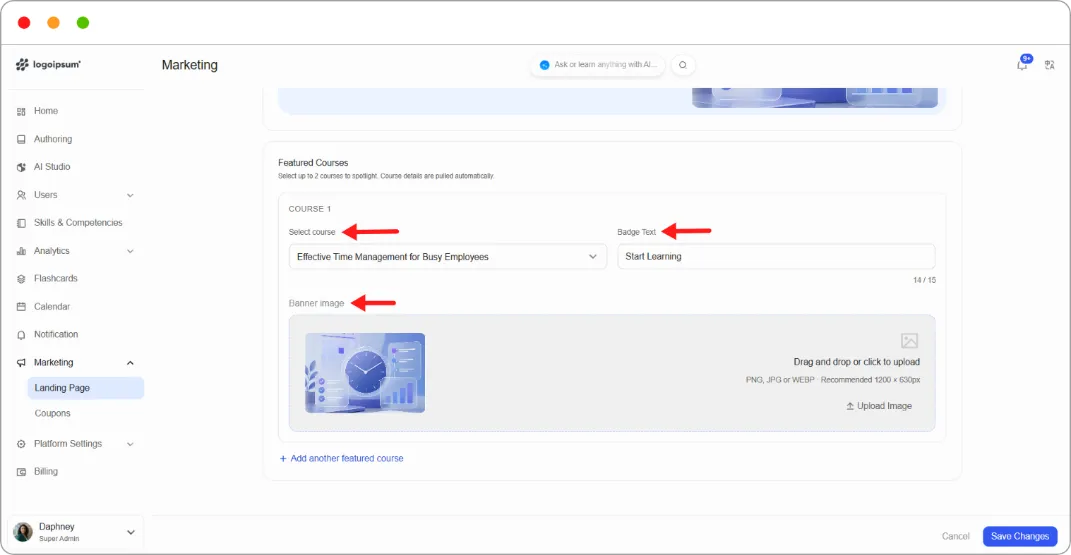This screenshot has width=1071, height=555.
Task: Click the clock banner image thumbnail
Action: [365, 373]
